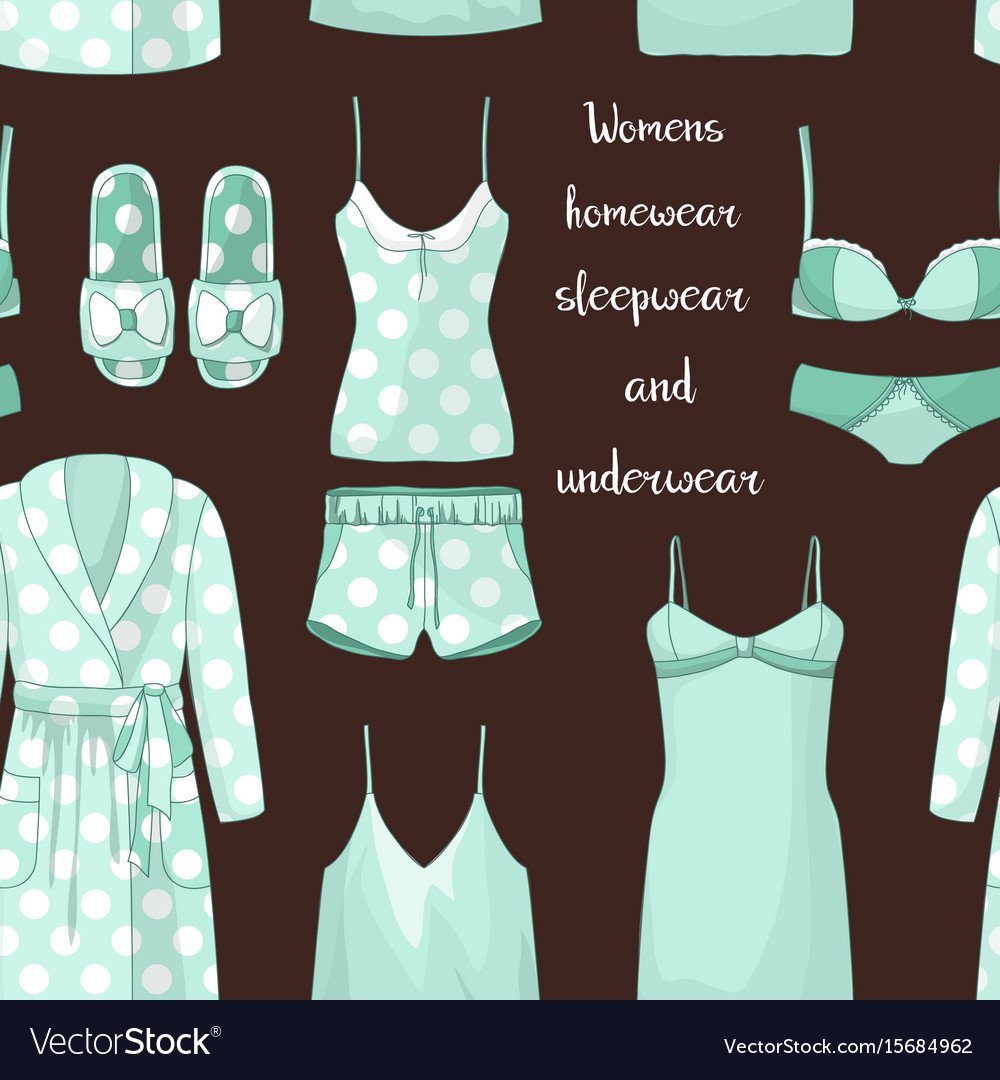Click the word "underwear" in script text
Viewport: 1000px width, 1080px height.
pos(659,480)
